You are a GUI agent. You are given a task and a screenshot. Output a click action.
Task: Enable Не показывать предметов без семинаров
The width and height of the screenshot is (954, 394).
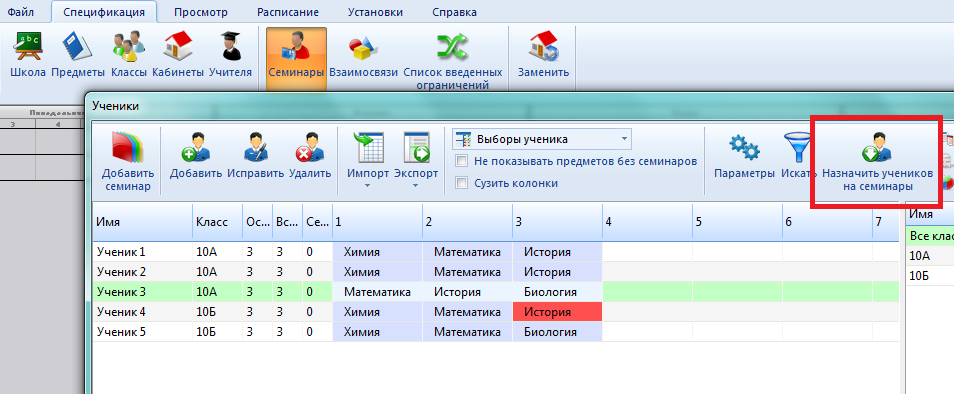[x=462, y=162]
